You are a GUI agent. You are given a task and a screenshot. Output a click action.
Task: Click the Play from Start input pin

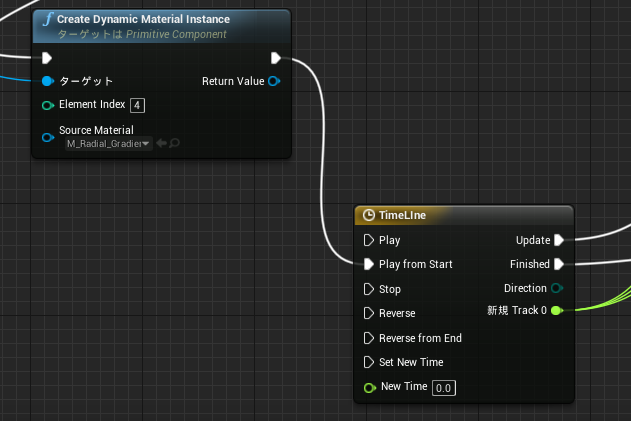[368, 264]
